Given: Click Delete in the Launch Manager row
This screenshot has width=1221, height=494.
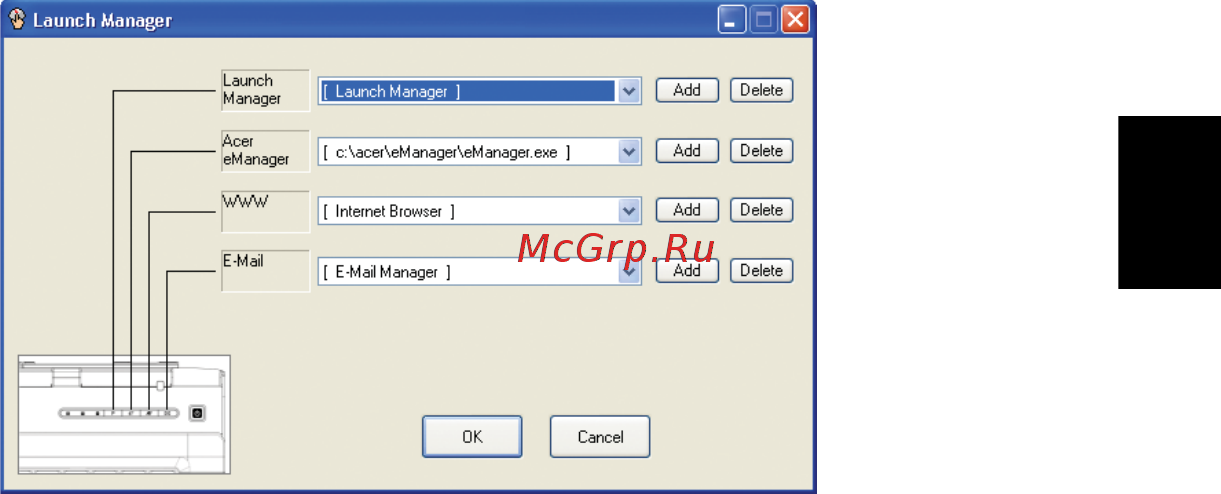Looking at the screenshot, I should pyautogui.click(x=761, y=90).
